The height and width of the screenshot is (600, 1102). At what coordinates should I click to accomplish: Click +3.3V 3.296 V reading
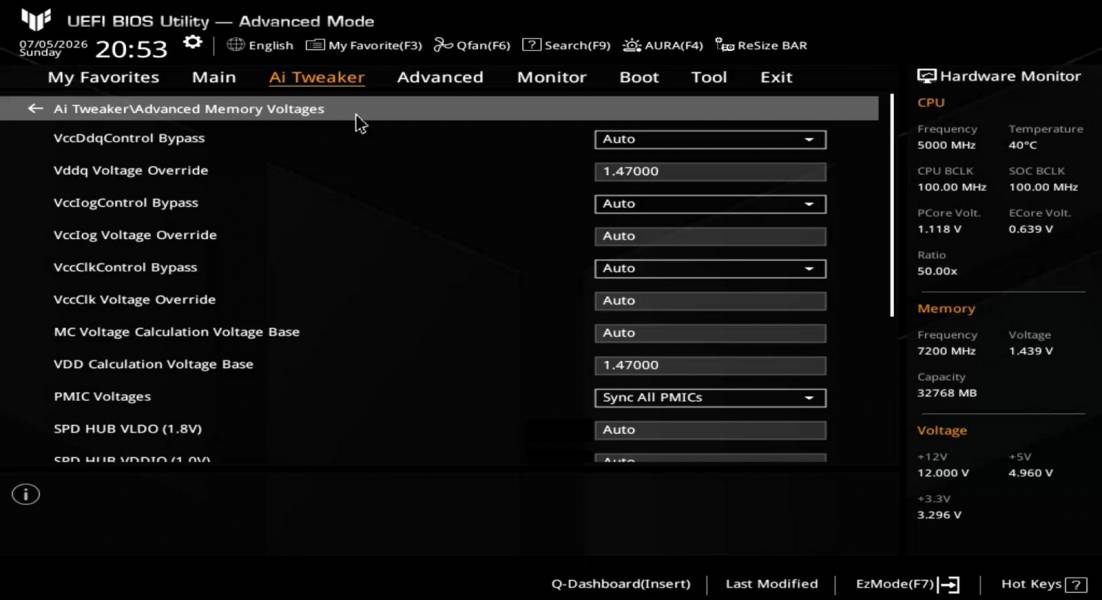coord(939,515)
